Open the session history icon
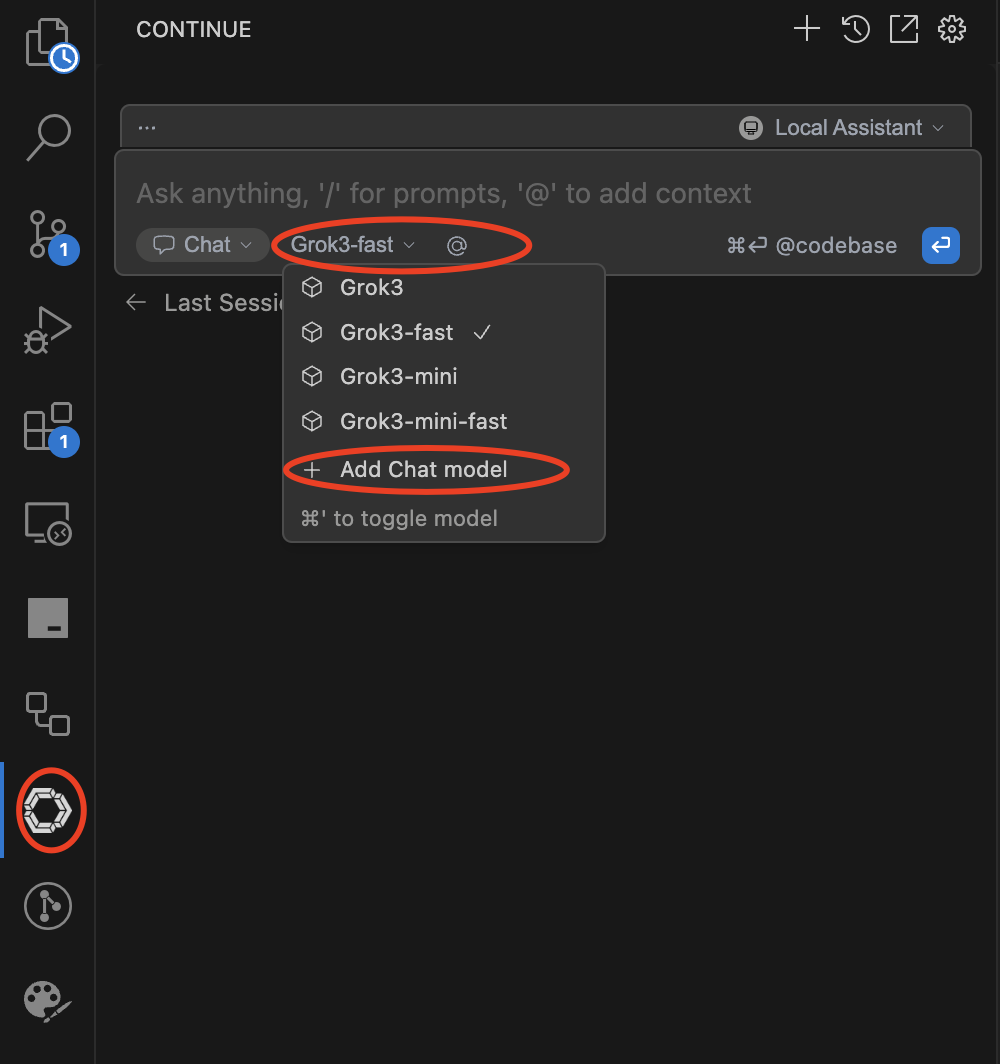Screen dimensions: 1000x1064 click(x=855, y=30)
